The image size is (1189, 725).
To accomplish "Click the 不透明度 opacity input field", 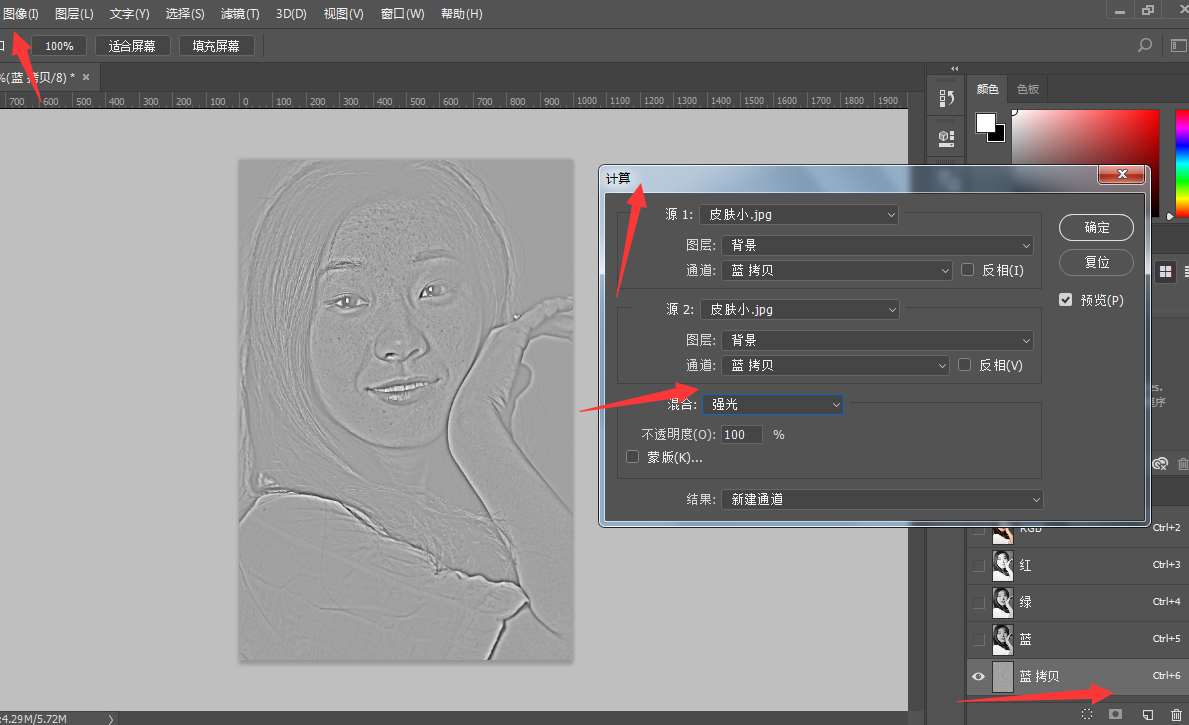I will coord(741,435).
